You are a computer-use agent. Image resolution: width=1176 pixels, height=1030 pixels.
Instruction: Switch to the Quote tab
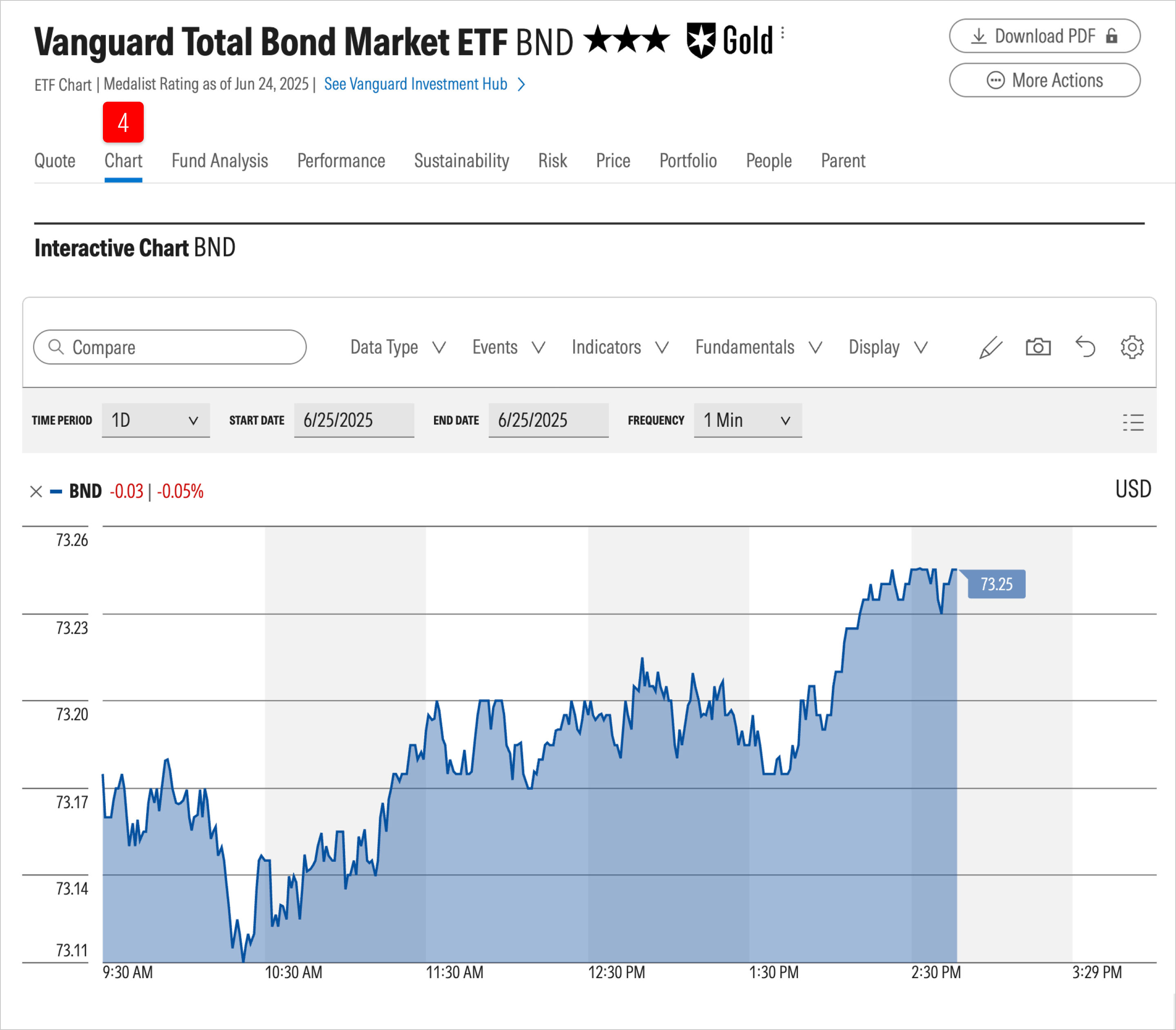point(55,161)
